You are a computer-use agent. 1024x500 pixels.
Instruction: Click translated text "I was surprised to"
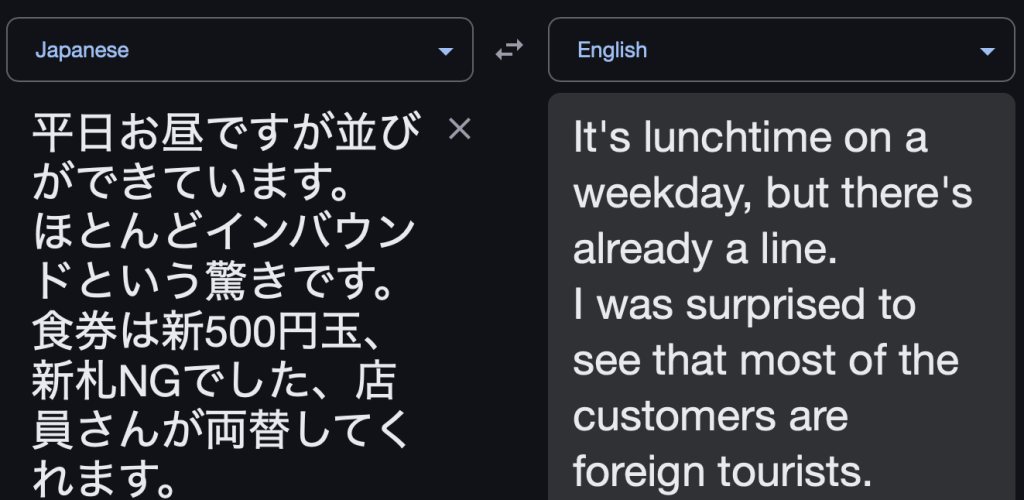[744, 305]
